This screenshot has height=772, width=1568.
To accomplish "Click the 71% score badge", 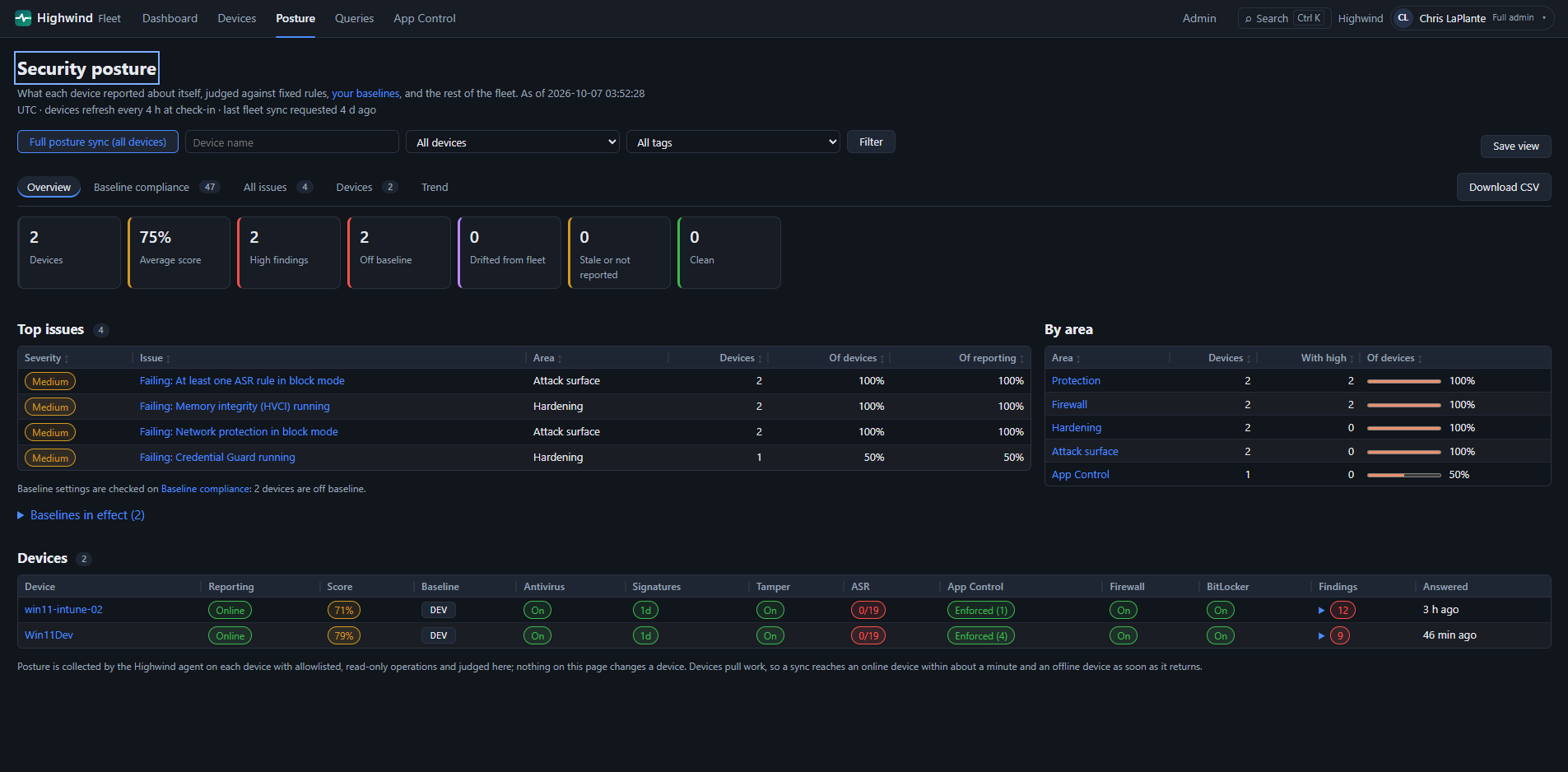I will 344,611.
